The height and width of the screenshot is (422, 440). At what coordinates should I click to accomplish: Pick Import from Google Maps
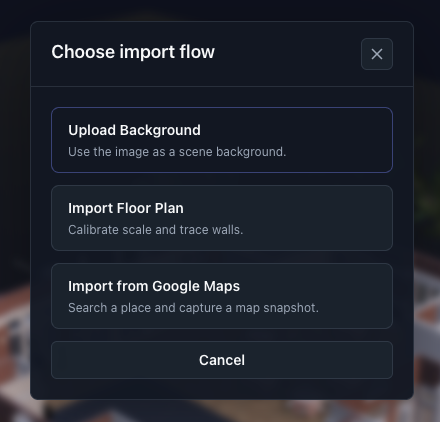pyautogui.click(x=222, y=296)
